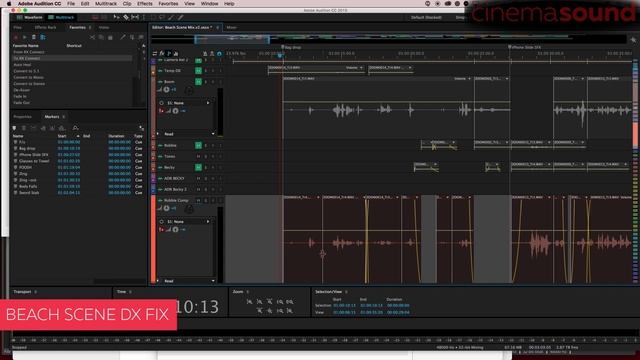Click the Boom track volume knob
The height and width of the screenshot is (360, 640).
tap(167, 89)
